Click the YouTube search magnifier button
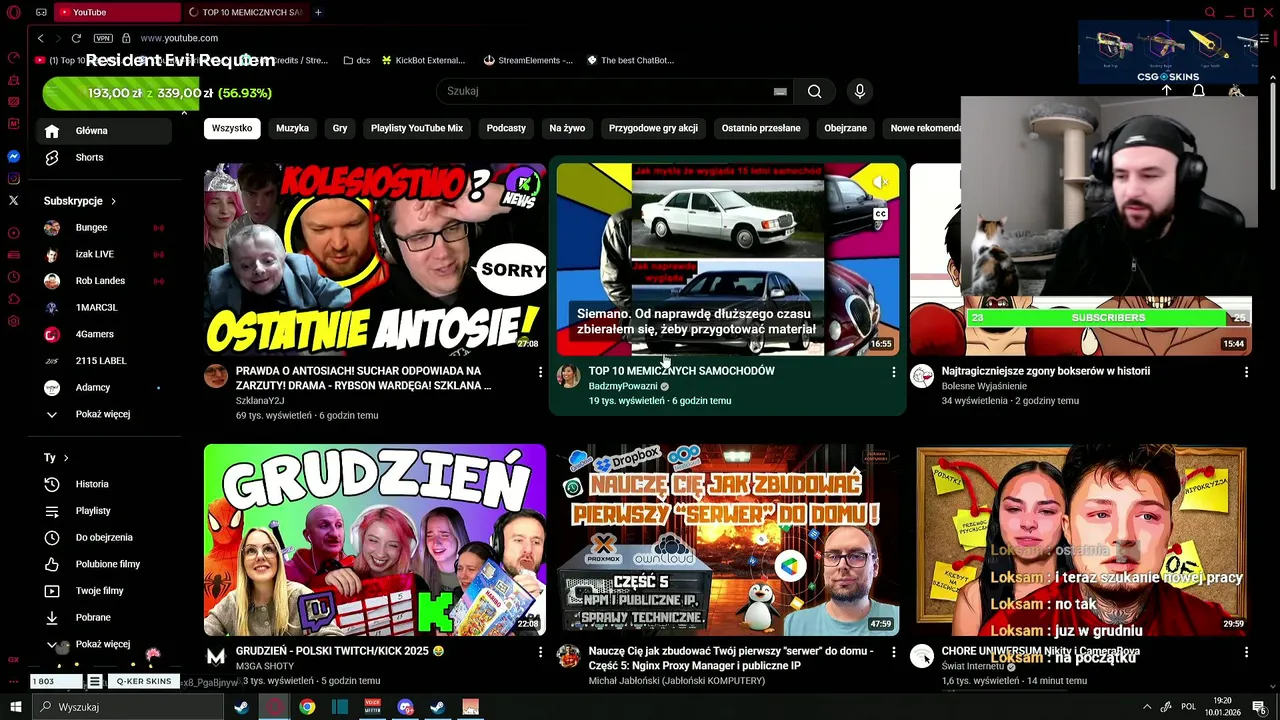Screen dimensions: 1280x720 (x=815, y=91)
